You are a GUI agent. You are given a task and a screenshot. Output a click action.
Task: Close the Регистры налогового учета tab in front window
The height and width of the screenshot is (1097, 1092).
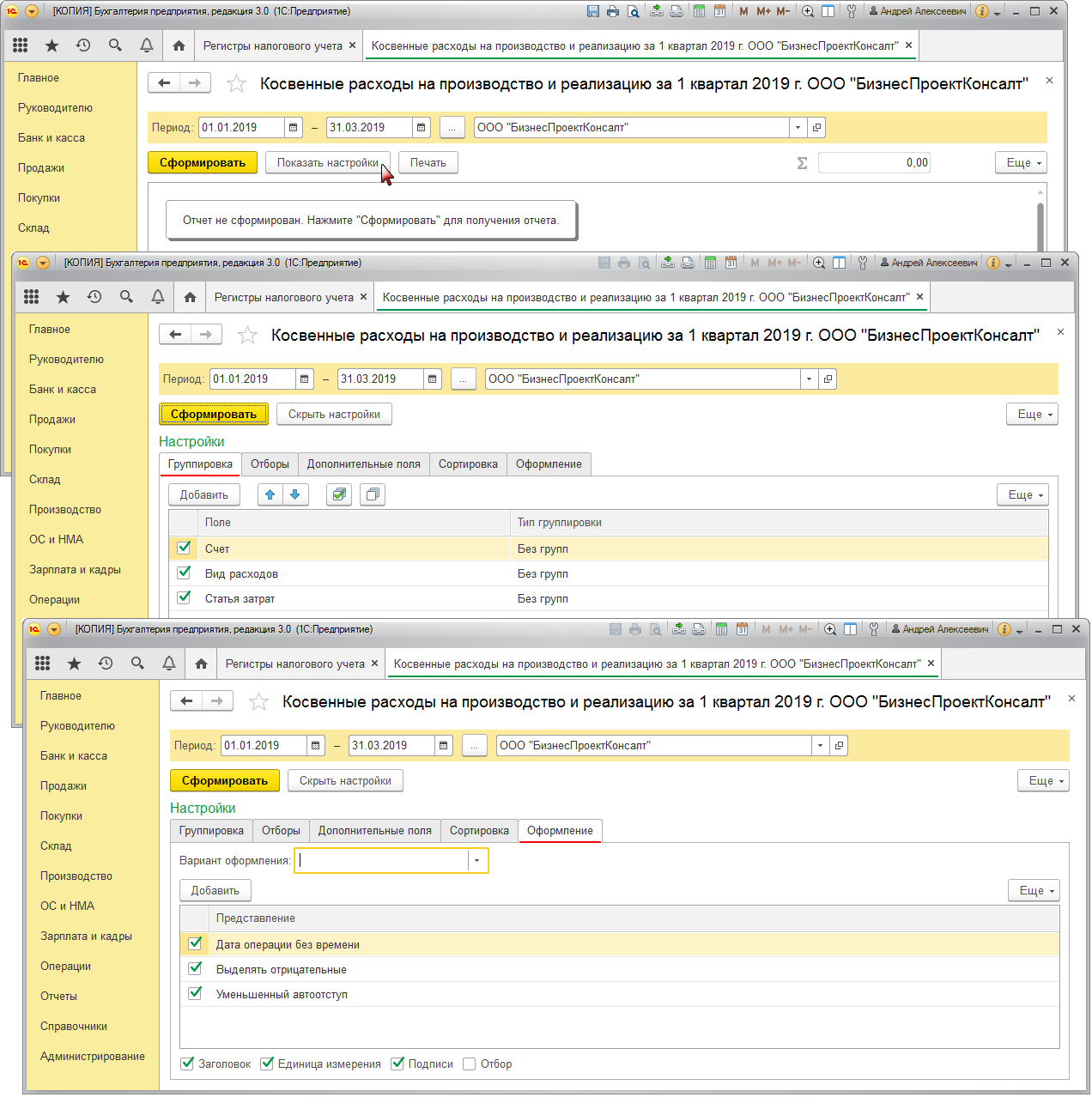[374, 664]
